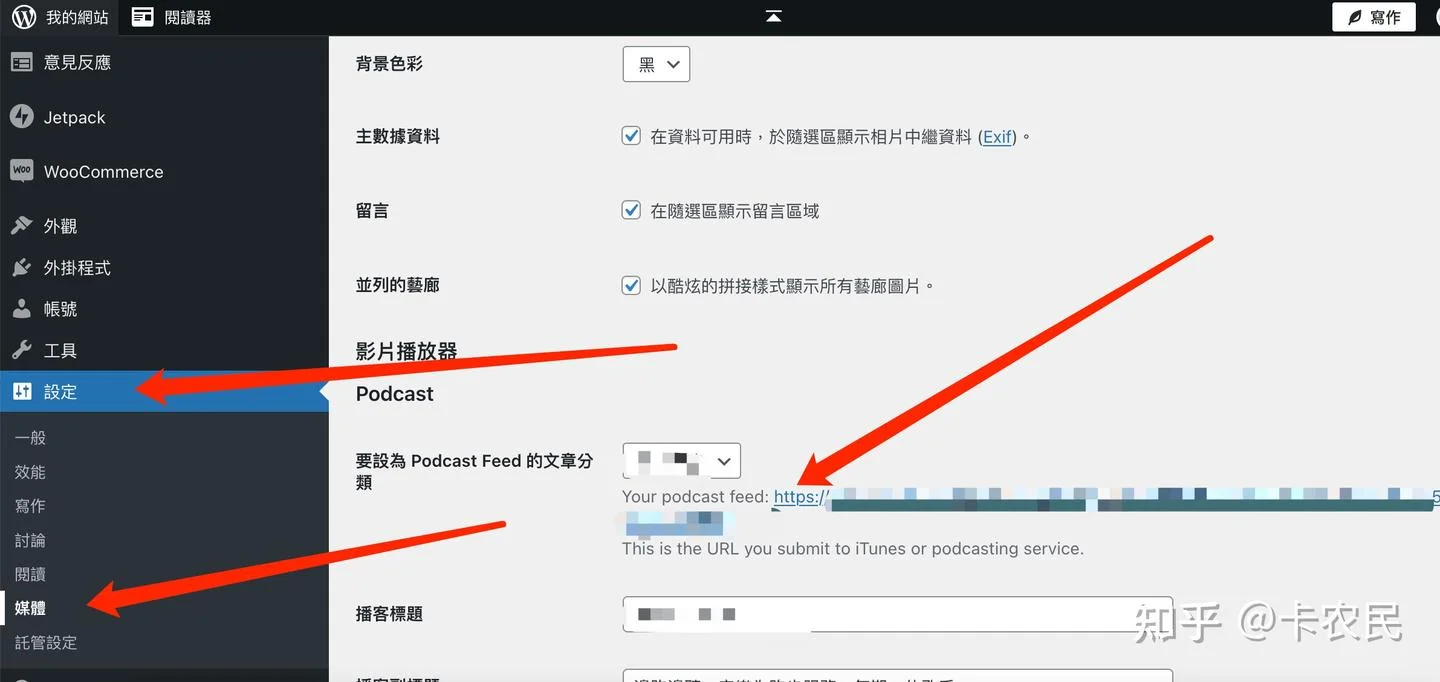
Task: Toggle the 主數據資料 Exif metadata checkbox
Action: (631, 136)
